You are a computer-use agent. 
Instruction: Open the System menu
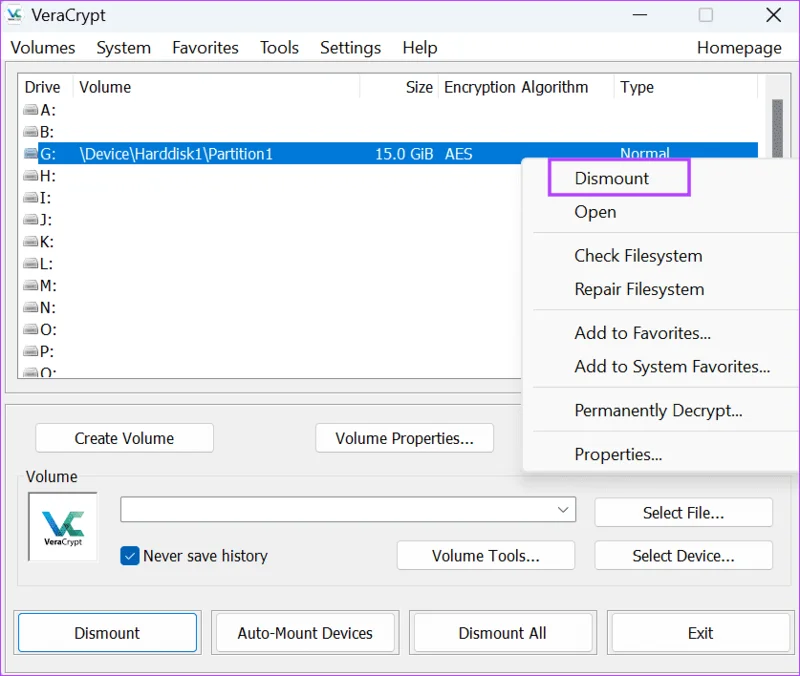[123, 48]
